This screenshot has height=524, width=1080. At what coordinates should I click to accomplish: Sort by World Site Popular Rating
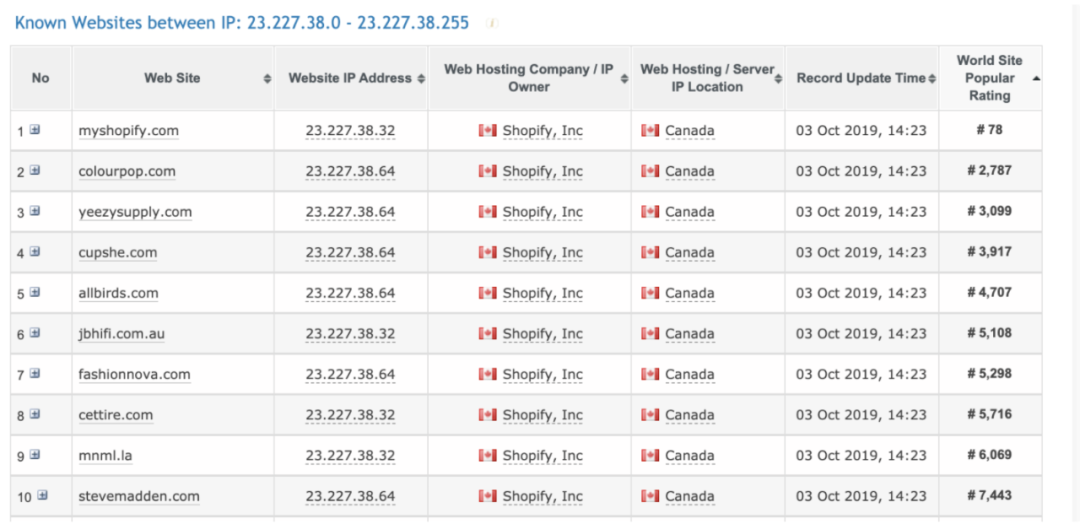point(1036,78)
